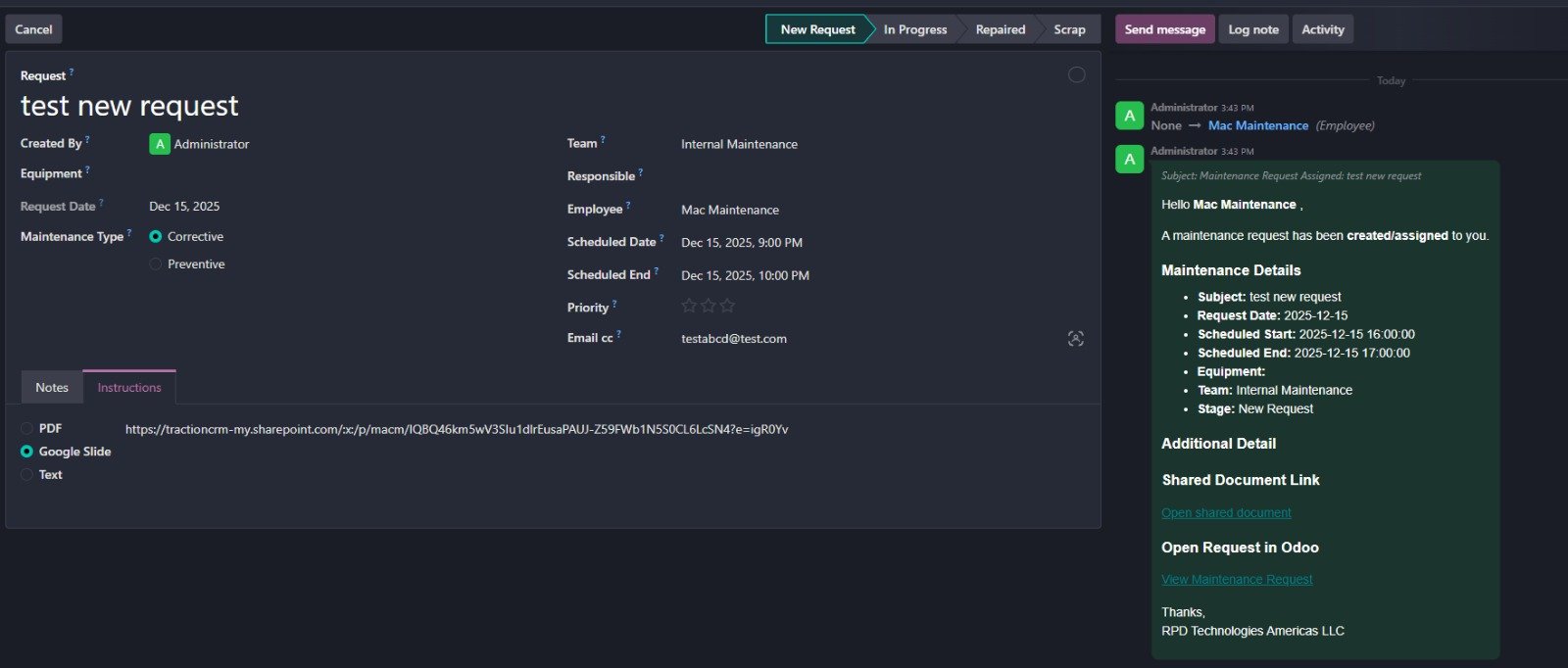Open the shared document link
The image size is (1568, 668).
coord(1226,513)
